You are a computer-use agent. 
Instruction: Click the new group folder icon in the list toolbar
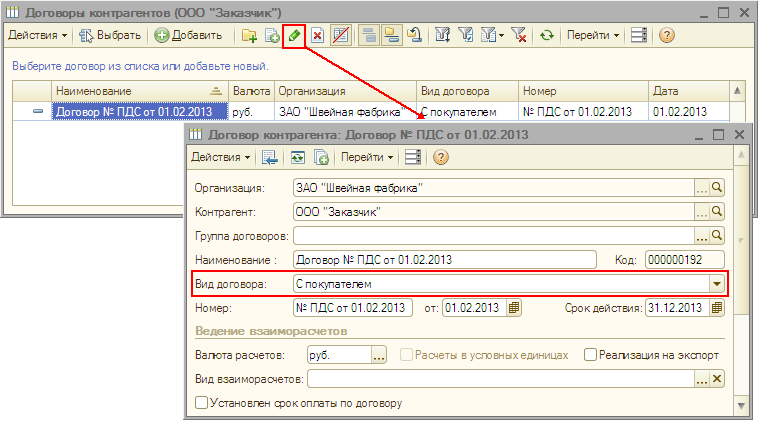point(249,35)
